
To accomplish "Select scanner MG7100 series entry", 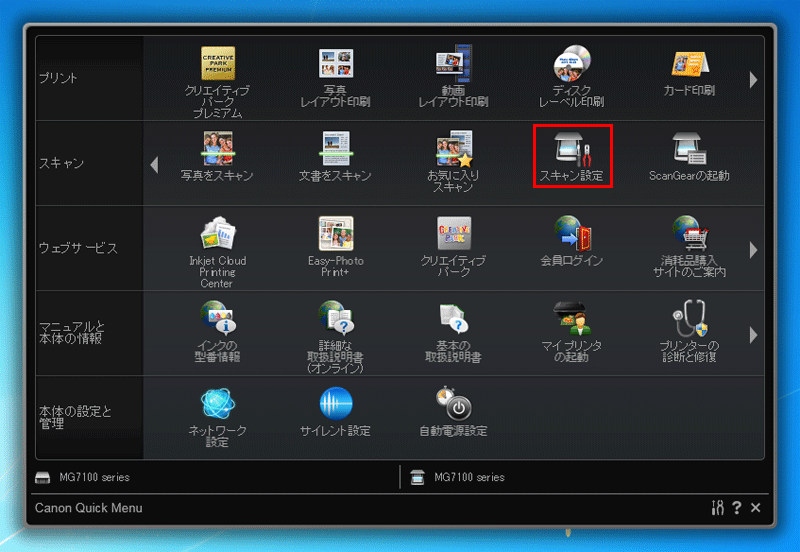I will (458, 477).
